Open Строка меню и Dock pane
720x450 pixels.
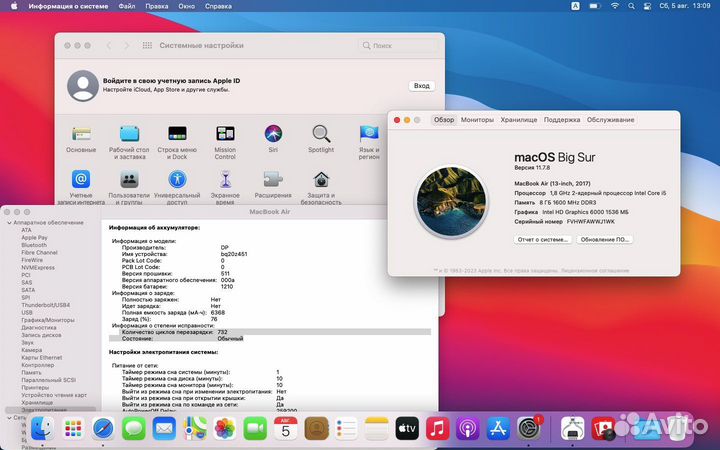[x=177, y=143]
